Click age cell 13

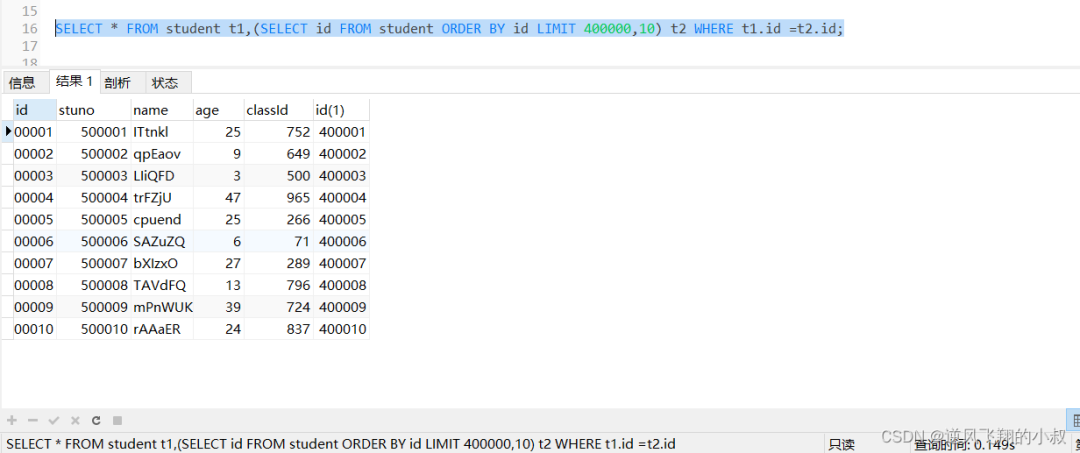(x=219, y=285)
